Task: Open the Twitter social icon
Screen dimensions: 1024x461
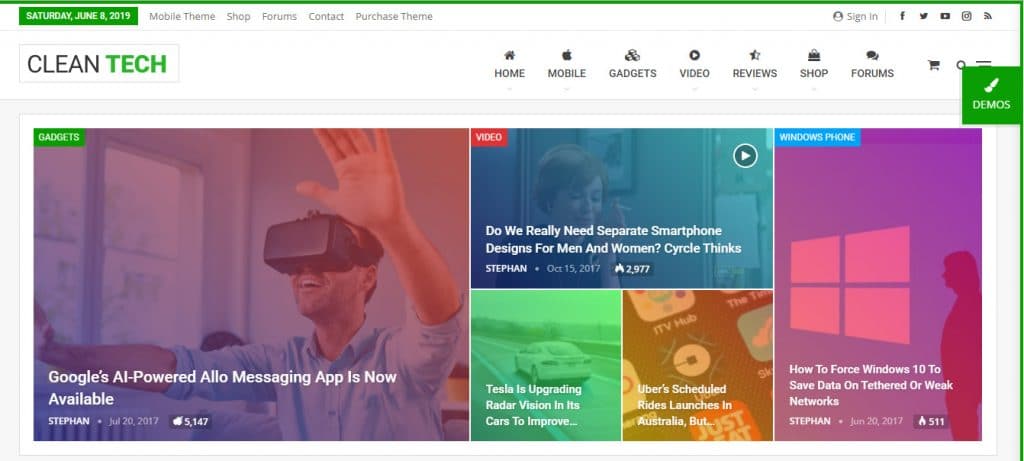Action: point(923,16)
